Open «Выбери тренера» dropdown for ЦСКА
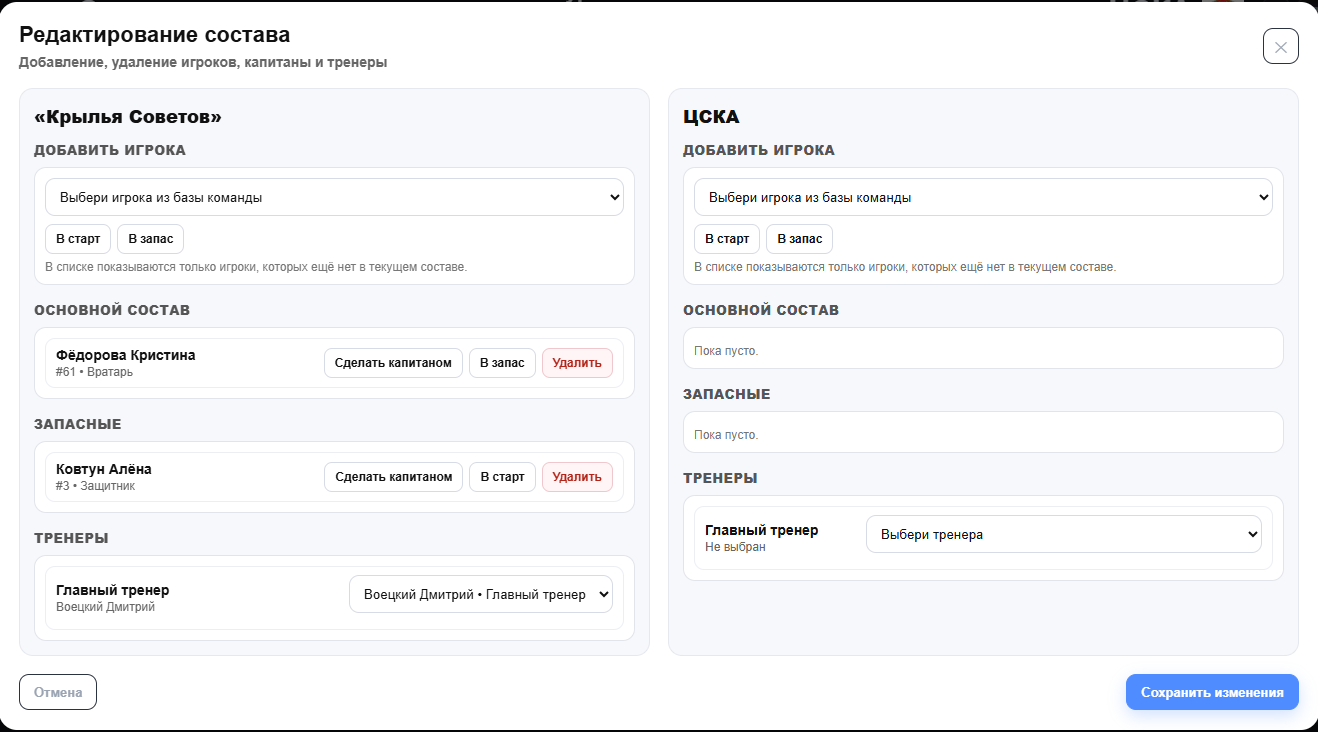Image resolution: width=1318 pixels, height=732 pixels. coord(1063,534)
